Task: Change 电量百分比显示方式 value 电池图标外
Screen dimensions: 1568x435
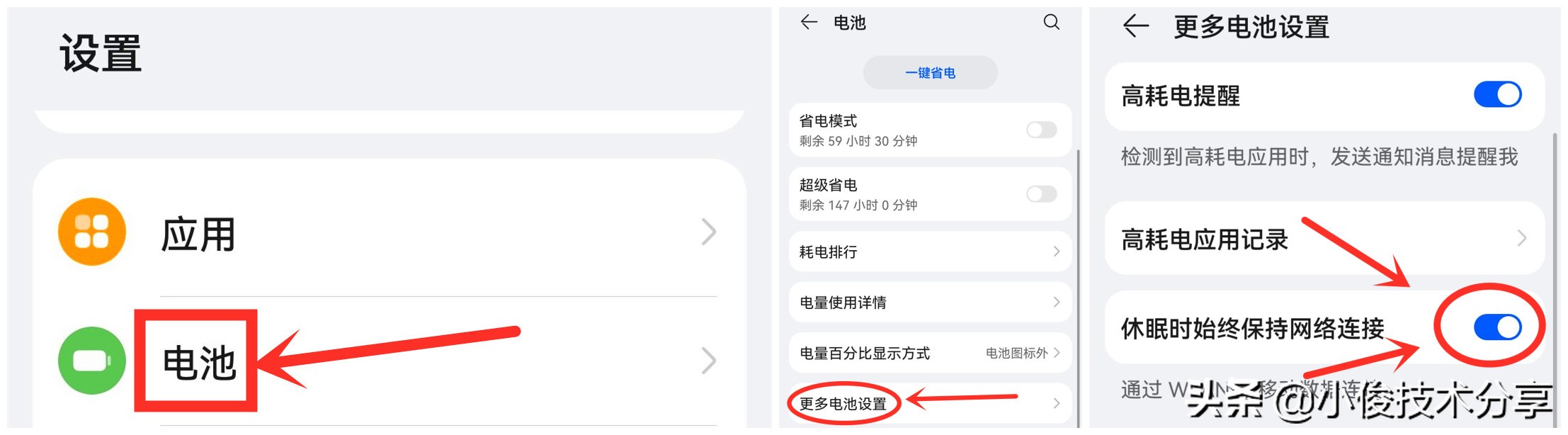Action: [1017, 353]
